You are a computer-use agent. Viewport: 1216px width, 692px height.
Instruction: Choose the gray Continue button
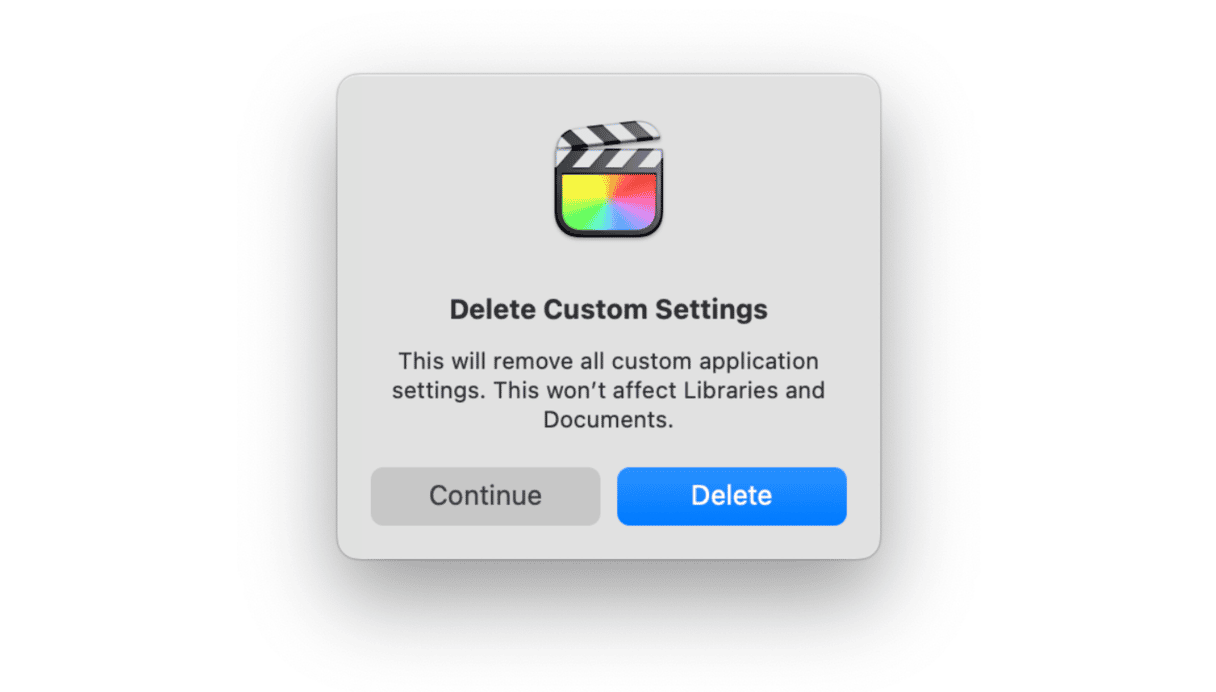(x=485, y=496)
